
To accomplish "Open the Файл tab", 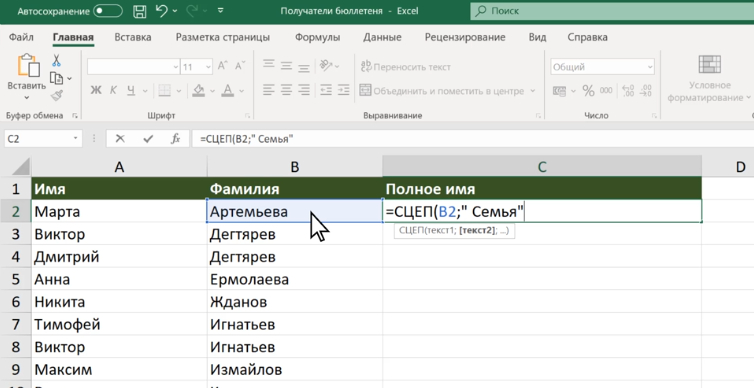I will pyautogui.click(x=21, y=37).
